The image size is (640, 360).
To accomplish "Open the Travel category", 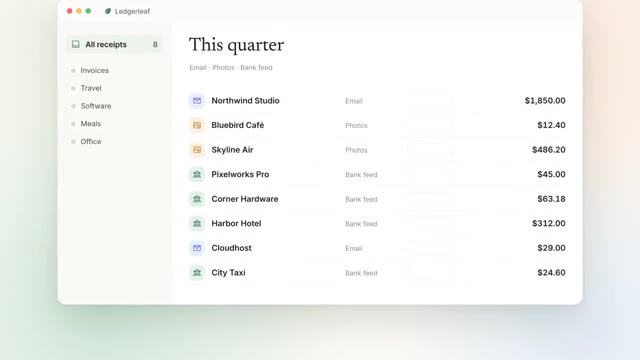I will pos(91,88).
